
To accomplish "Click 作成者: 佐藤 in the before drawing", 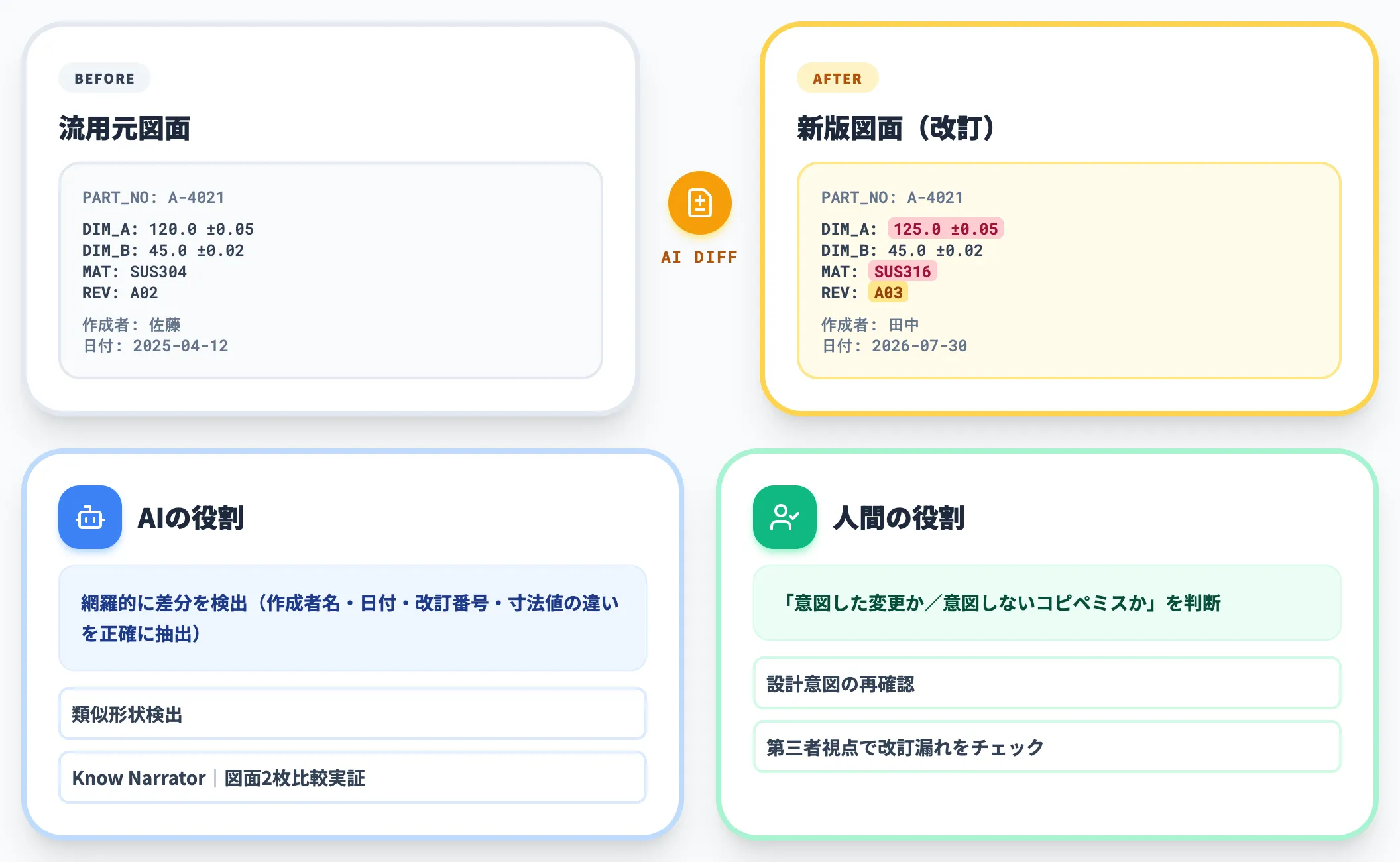I will coord(131,324).
